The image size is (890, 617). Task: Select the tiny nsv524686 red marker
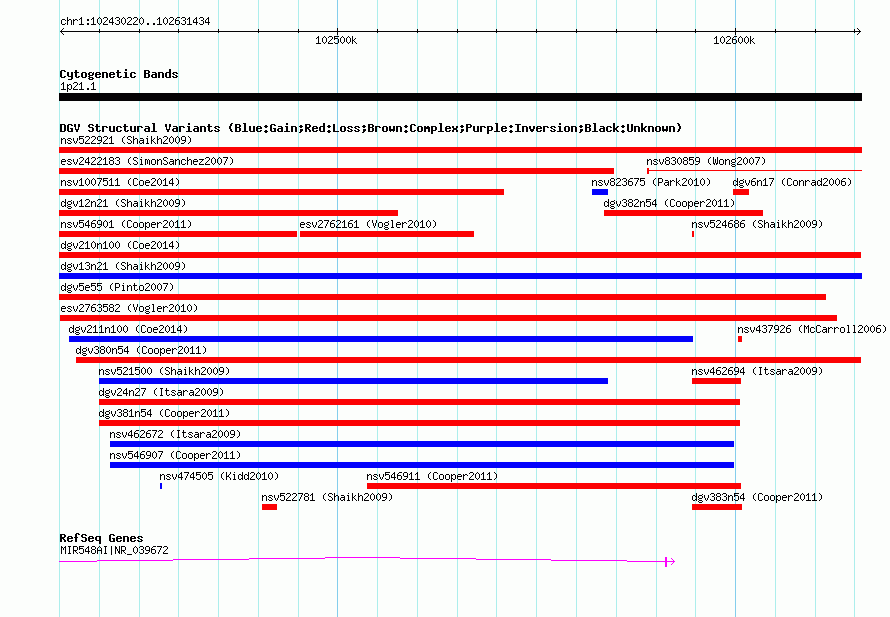click(692, 234)
